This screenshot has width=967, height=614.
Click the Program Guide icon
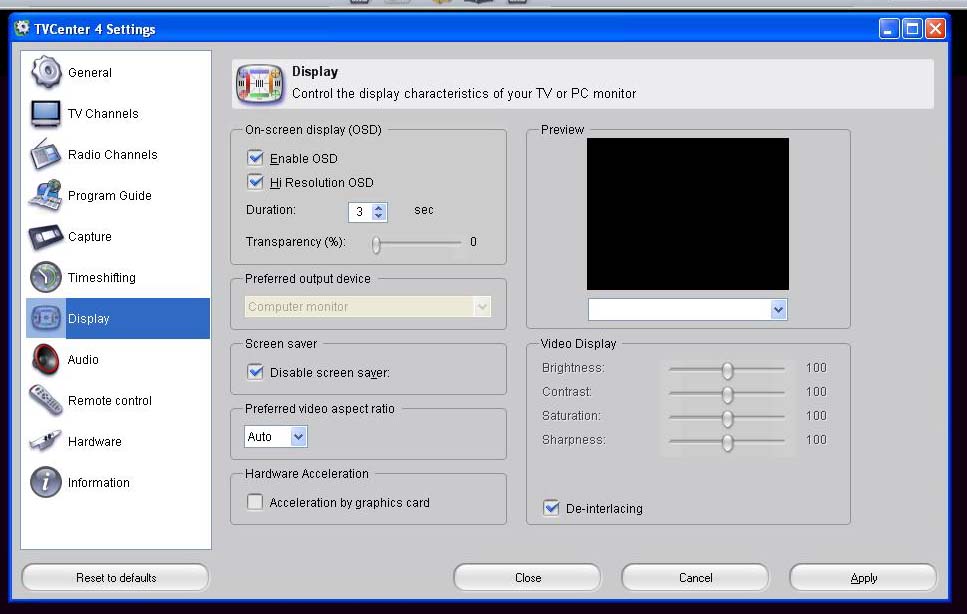(x=46, y=195)
